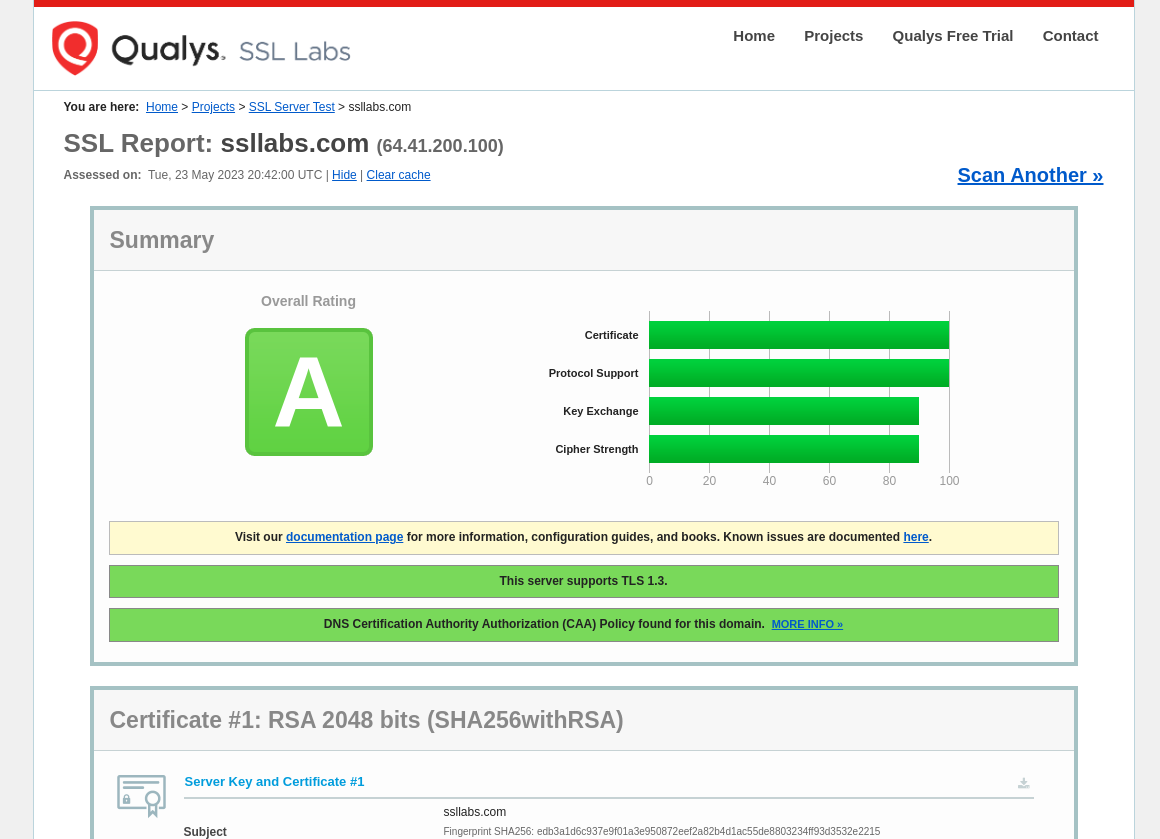This screenshot has height=839, width=1160.
Task: Click the IP address 64.41.200.100
Action: [x=440, y=146]
